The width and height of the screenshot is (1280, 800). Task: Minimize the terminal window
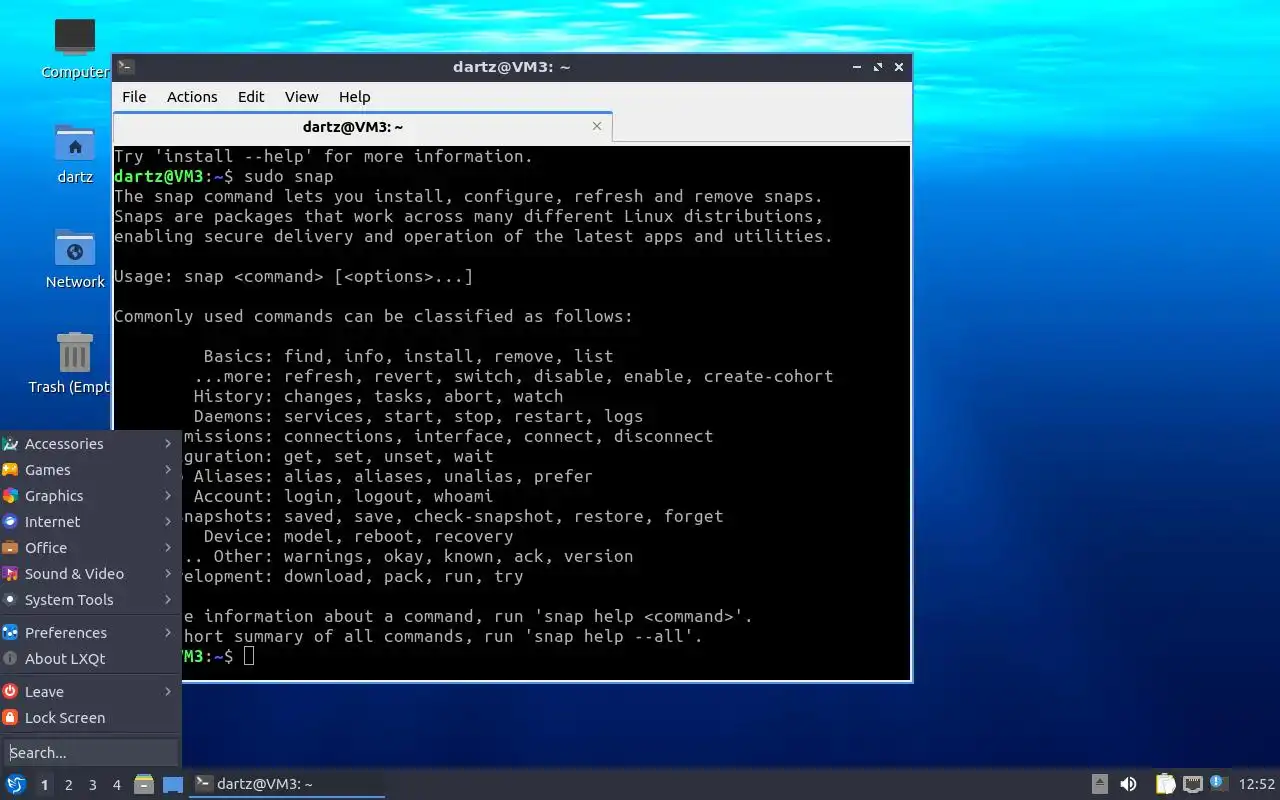(857, 67)
